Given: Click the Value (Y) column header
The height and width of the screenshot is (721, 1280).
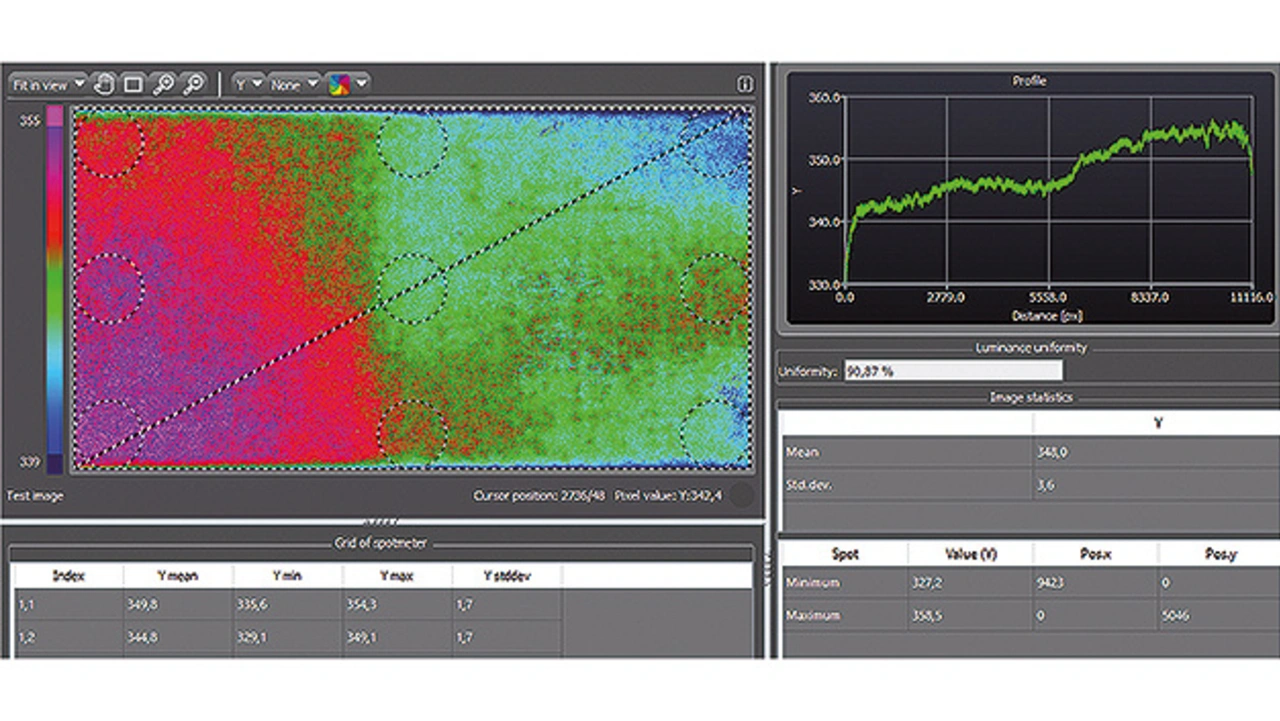Looking at the screenshot, I should point(970,553).
